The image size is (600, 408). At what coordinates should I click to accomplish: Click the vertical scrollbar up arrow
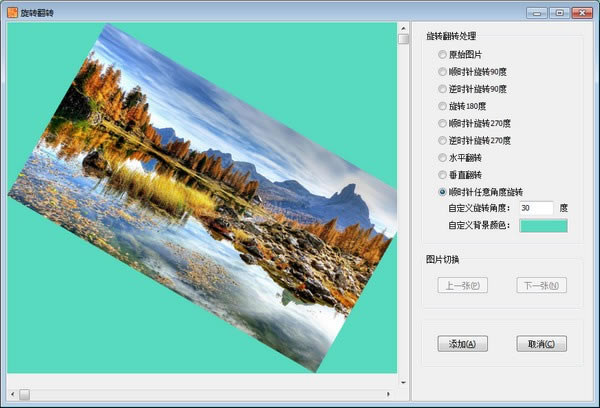403,28
